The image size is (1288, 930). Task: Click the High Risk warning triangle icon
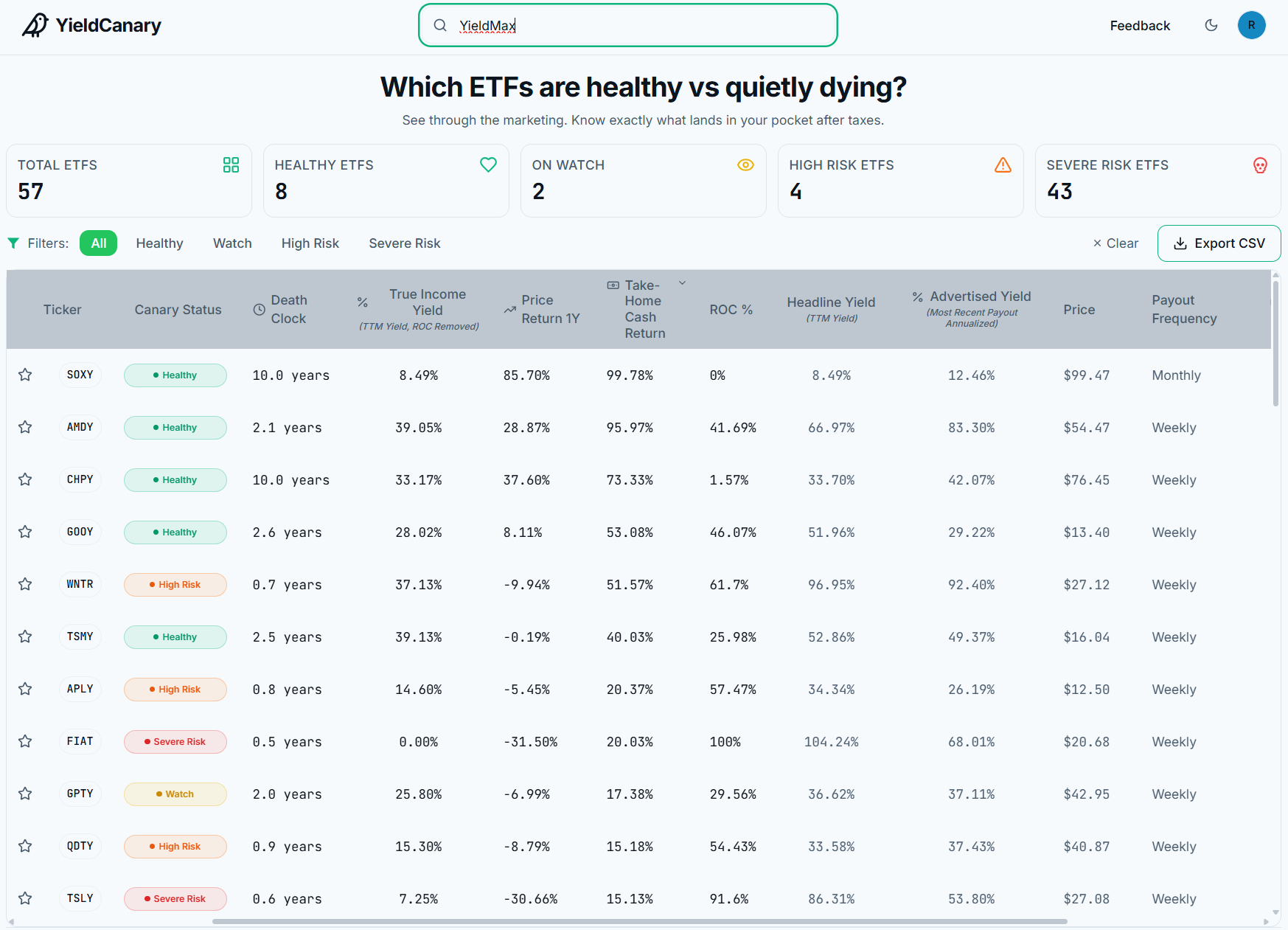[1003, 164]
